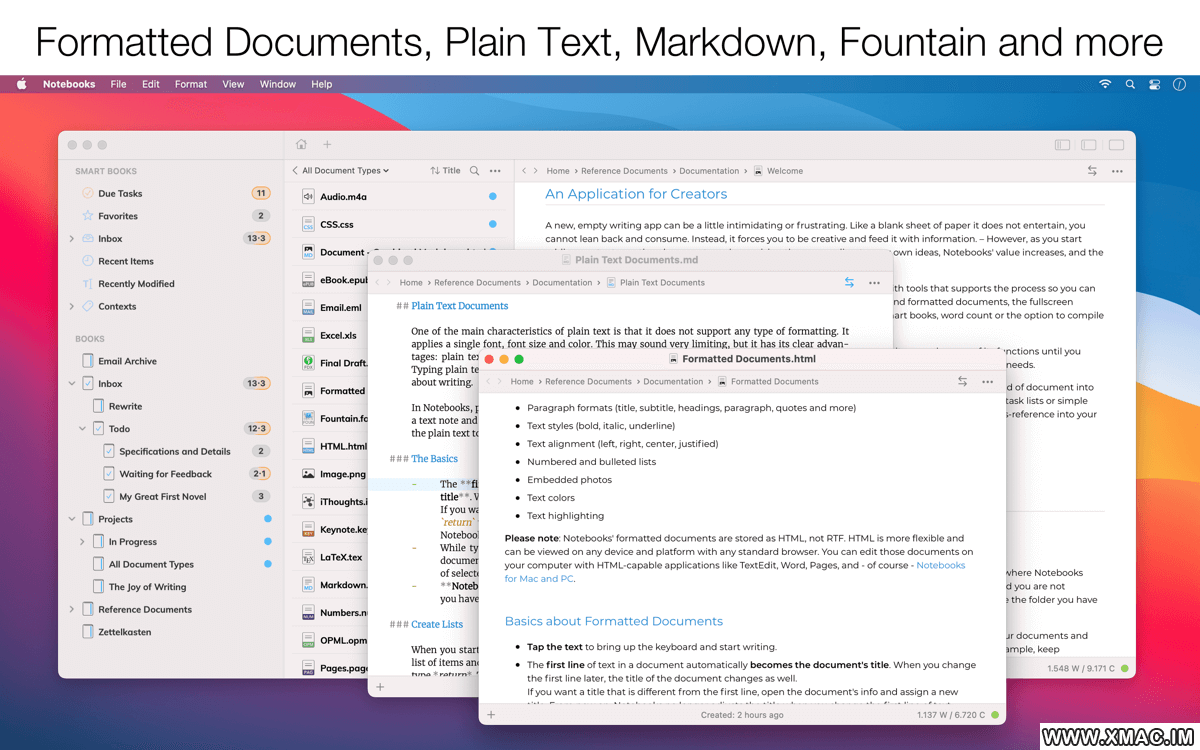
Task: Select the Email Archive book
Action: click(127, 361)
